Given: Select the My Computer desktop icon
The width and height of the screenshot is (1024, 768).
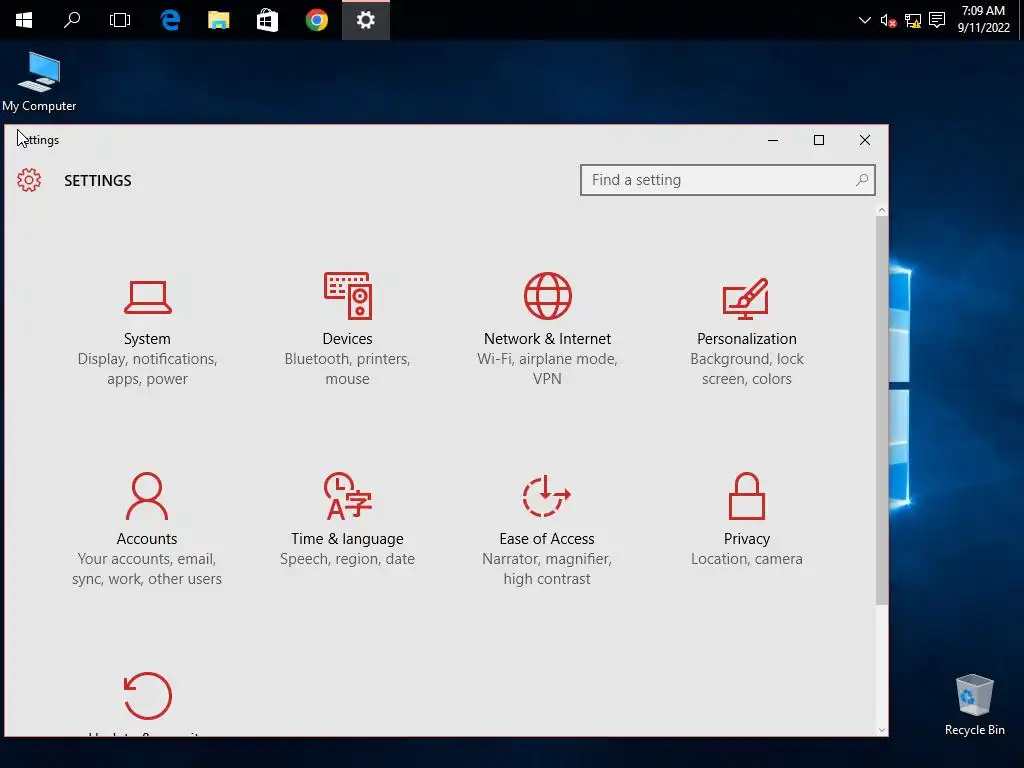Looking at the screenshot, I should pyautogui.click(x=39, y=82).
